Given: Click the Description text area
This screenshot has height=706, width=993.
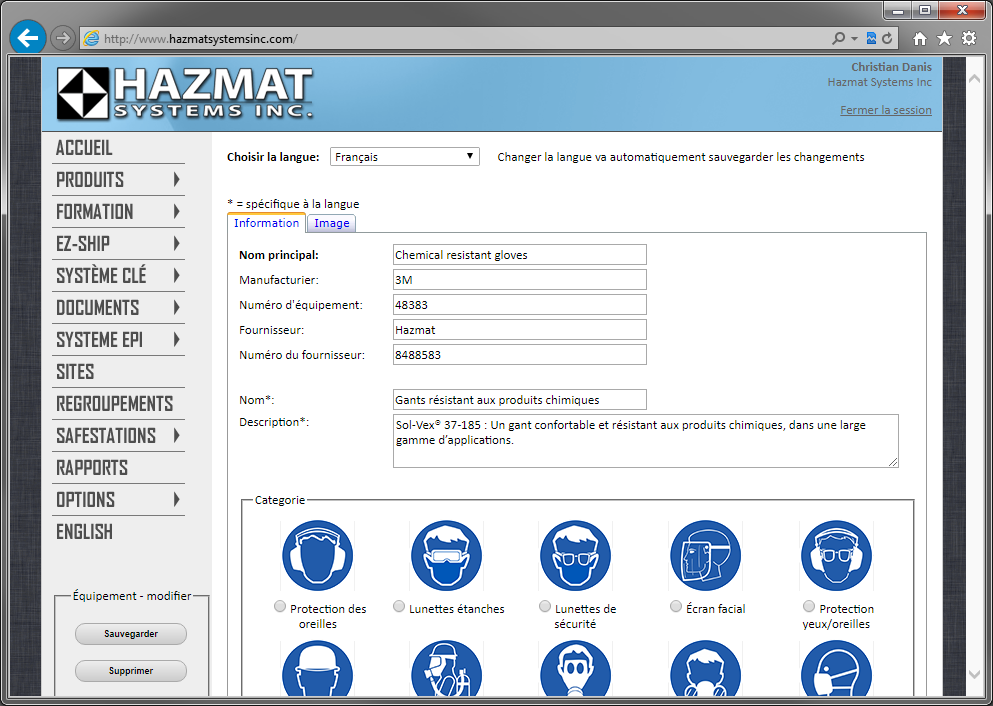Looking at the screenshot, I should (x=645, y=440).
